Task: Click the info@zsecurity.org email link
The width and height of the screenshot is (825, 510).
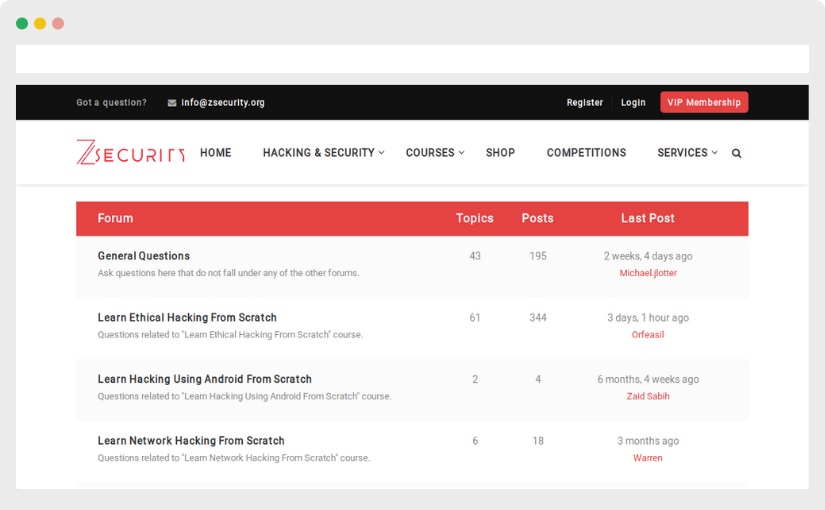Action: click(x=223, y=103)
